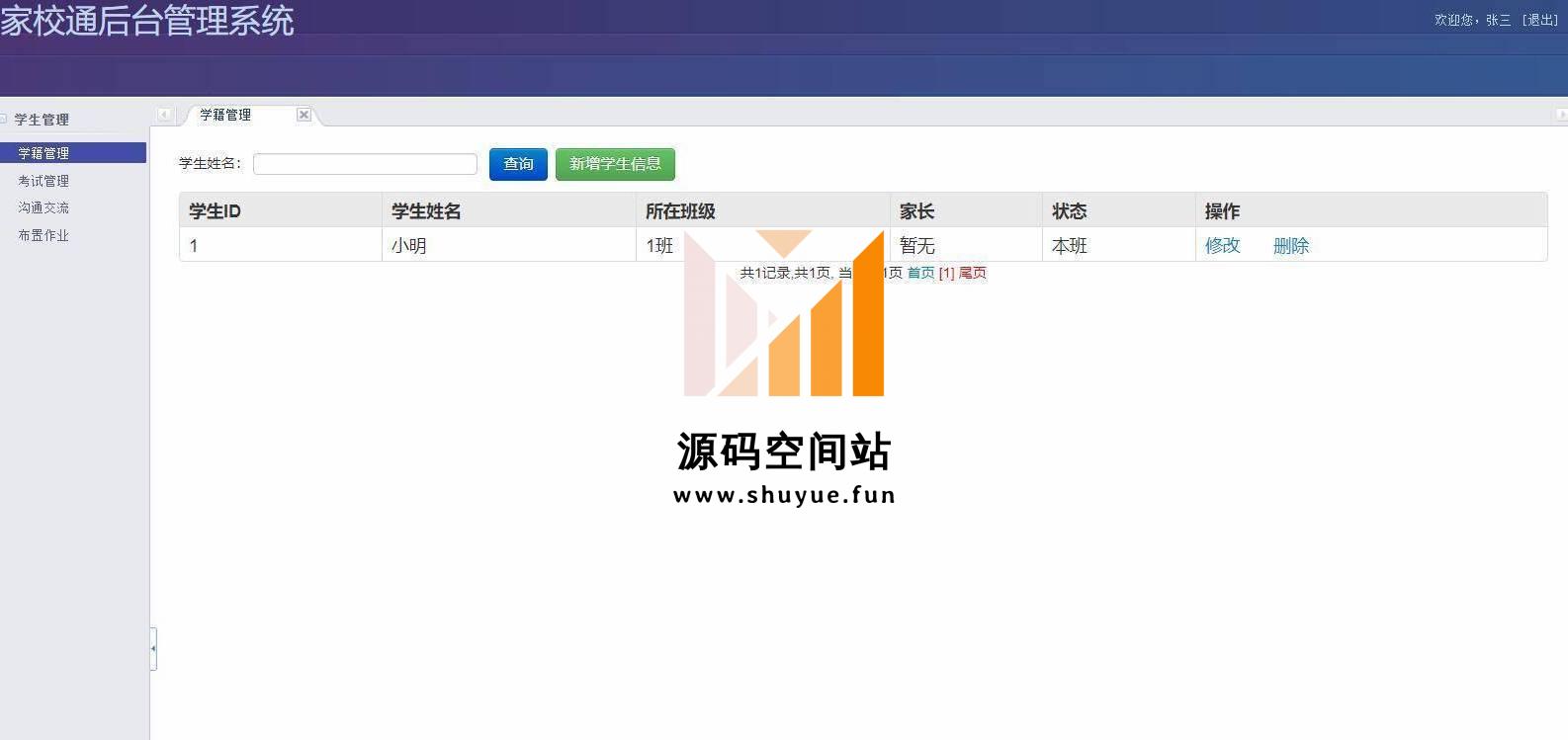Open 沟通交流 in the sidebar

pos(44,207)
